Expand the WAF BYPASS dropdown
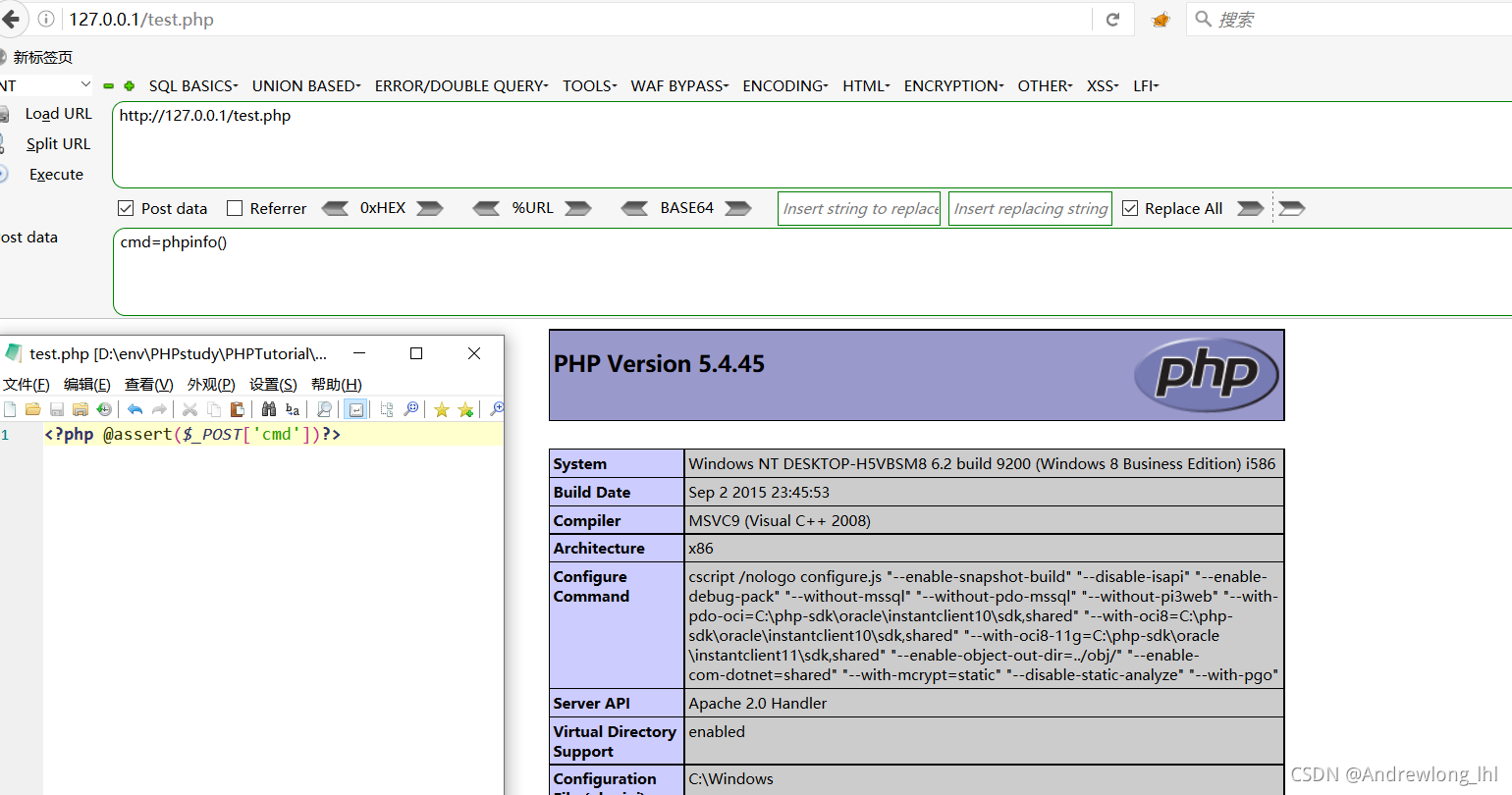1512x795 pixels. coord(680,86)
